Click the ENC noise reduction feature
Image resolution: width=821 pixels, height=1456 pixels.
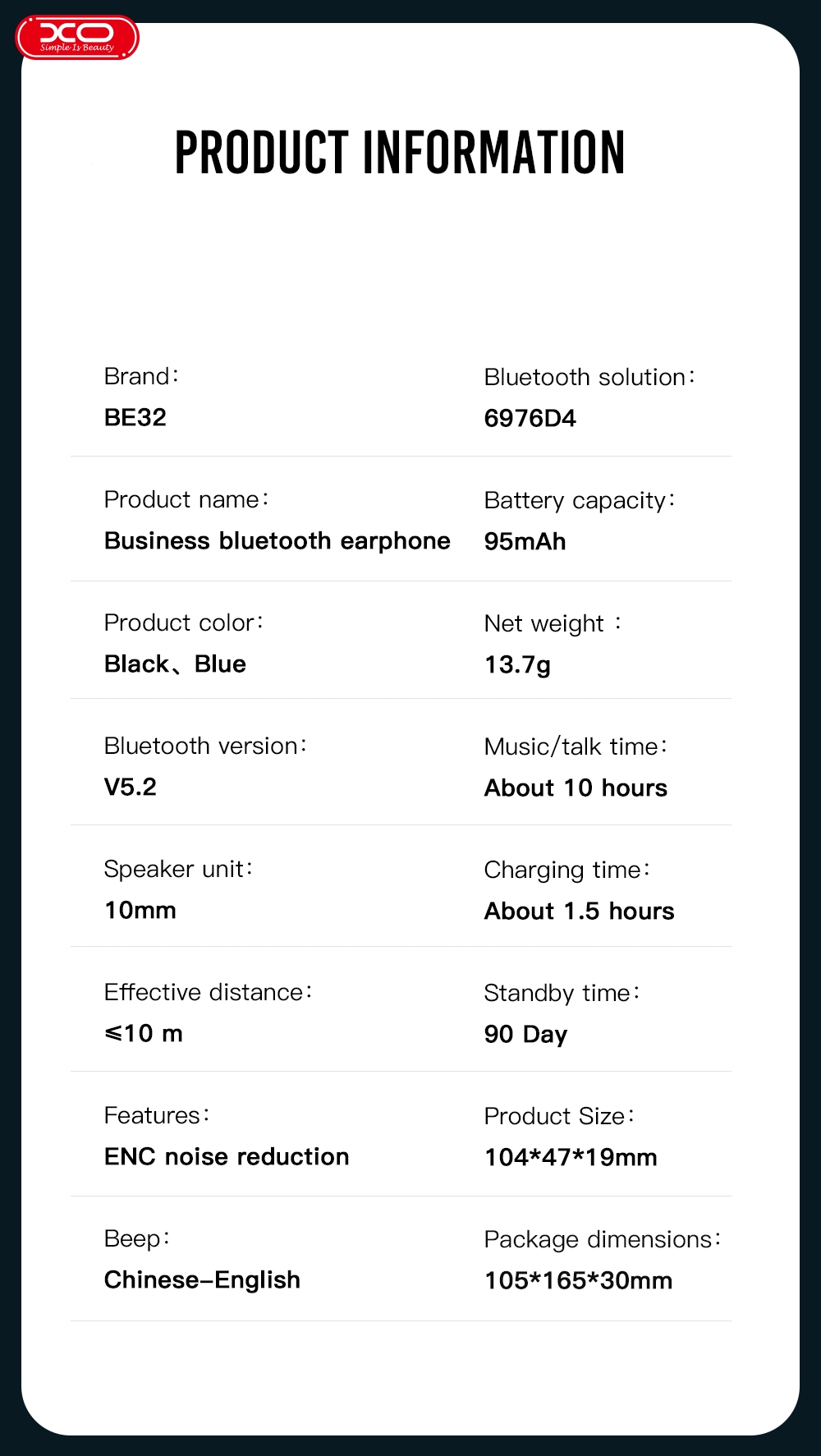point(227,1156)
